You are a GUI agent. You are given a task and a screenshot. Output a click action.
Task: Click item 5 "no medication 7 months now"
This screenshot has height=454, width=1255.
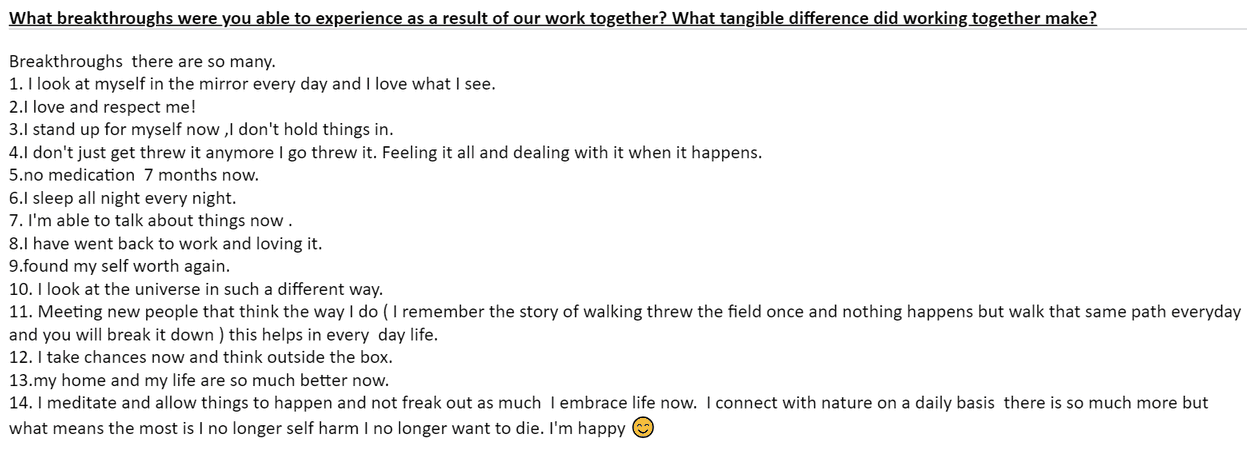134,175
